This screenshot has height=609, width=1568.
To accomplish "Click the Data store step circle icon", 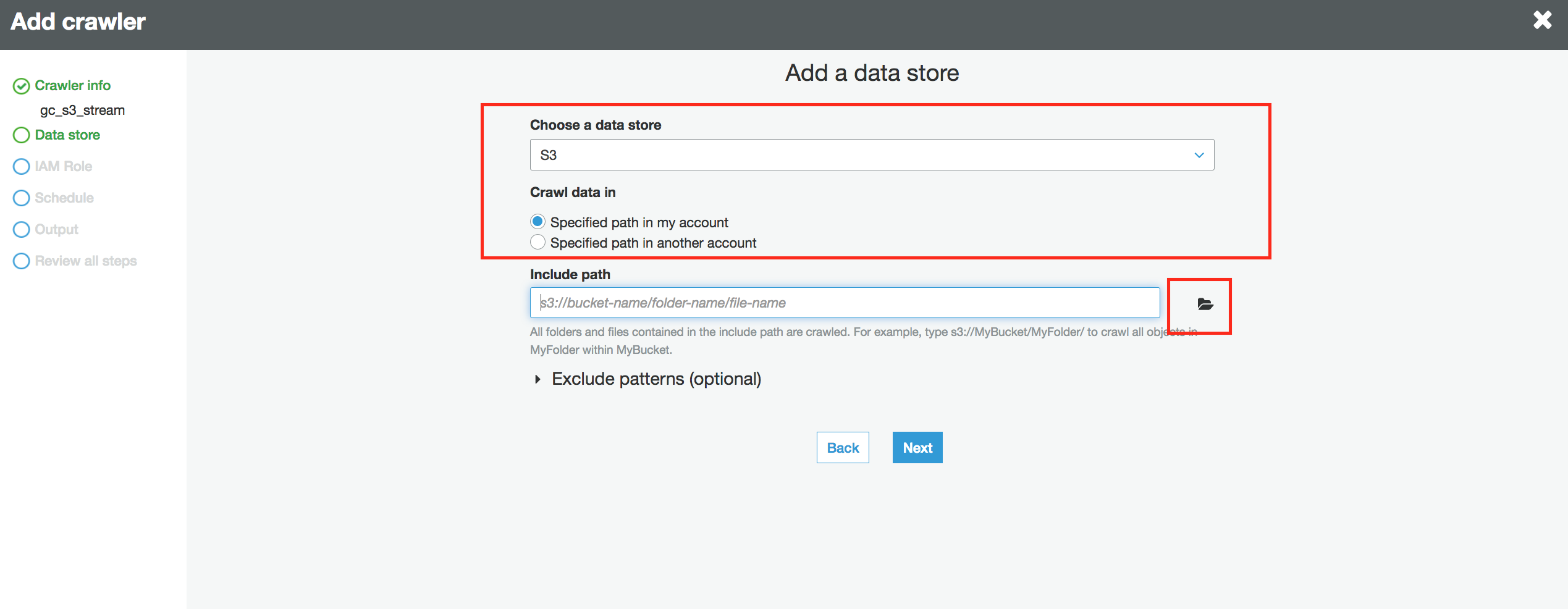I will [22, 135].
